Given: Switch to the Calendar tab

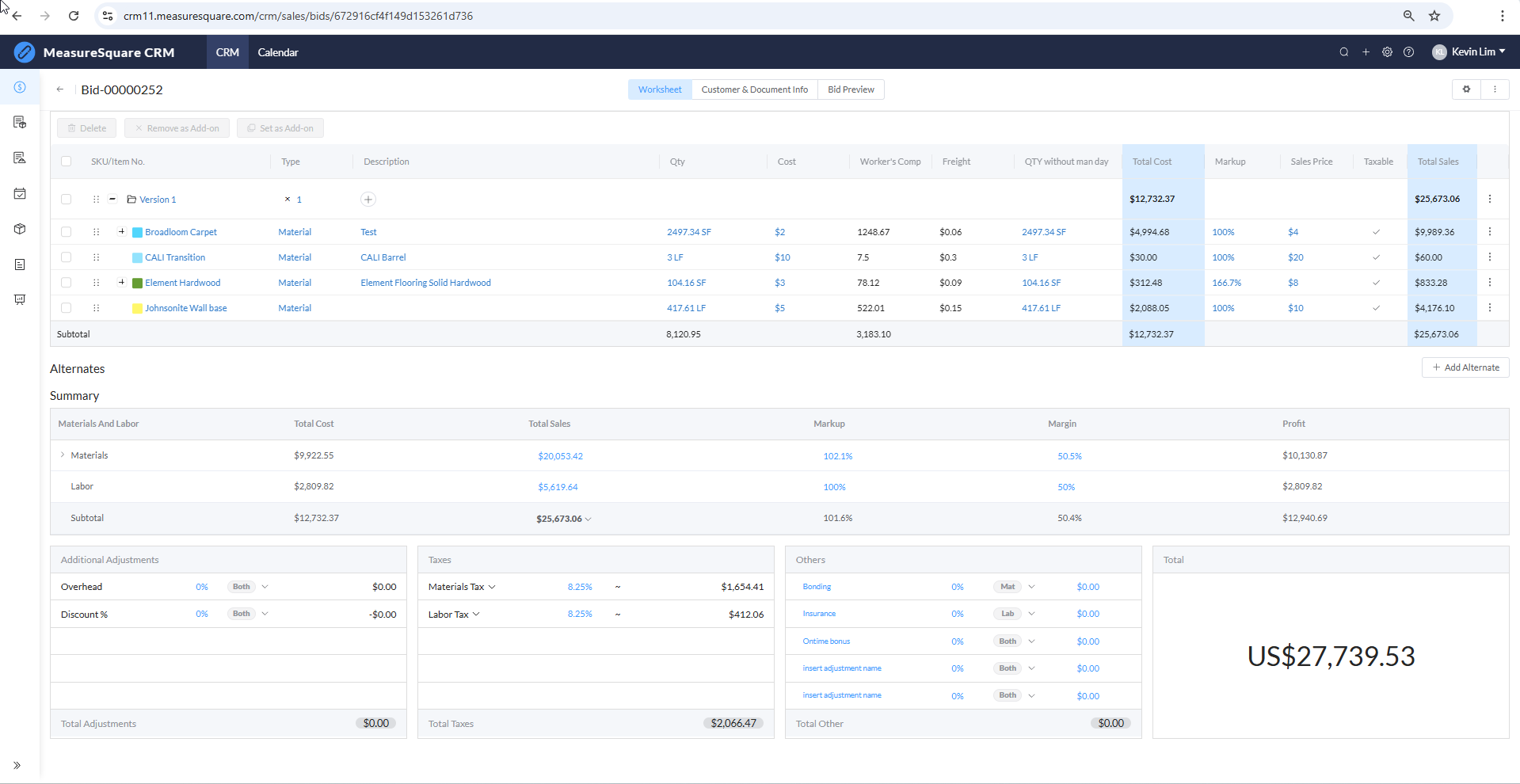Looking at the screenshot, I should click(278, 52).
